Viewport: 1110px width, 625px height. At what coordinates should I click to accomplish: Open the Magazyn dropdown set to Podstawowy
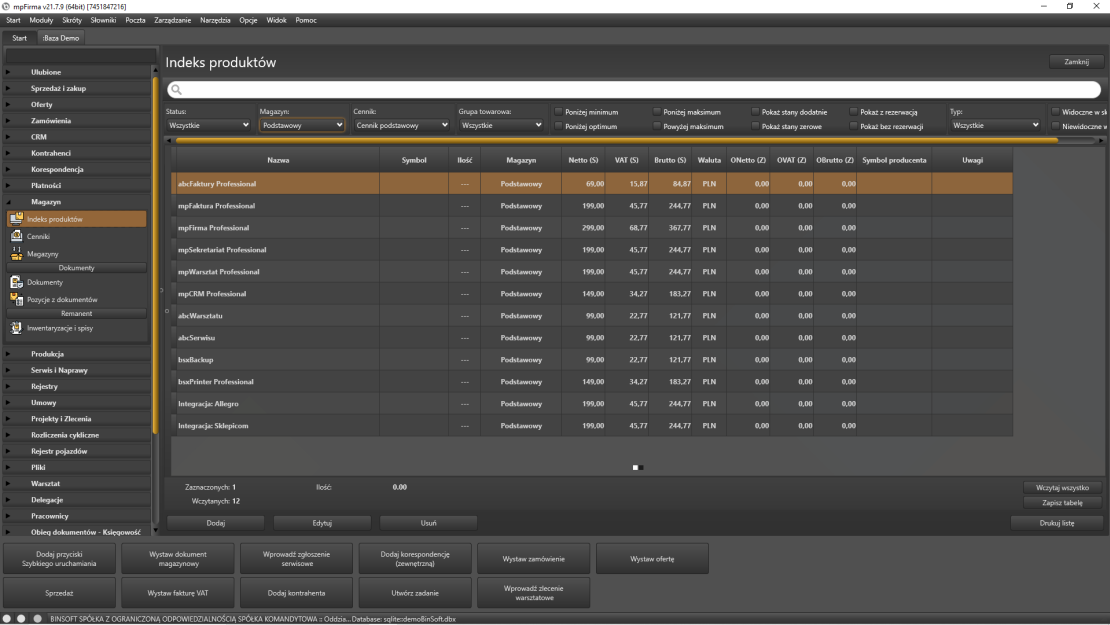pos(302,125)
